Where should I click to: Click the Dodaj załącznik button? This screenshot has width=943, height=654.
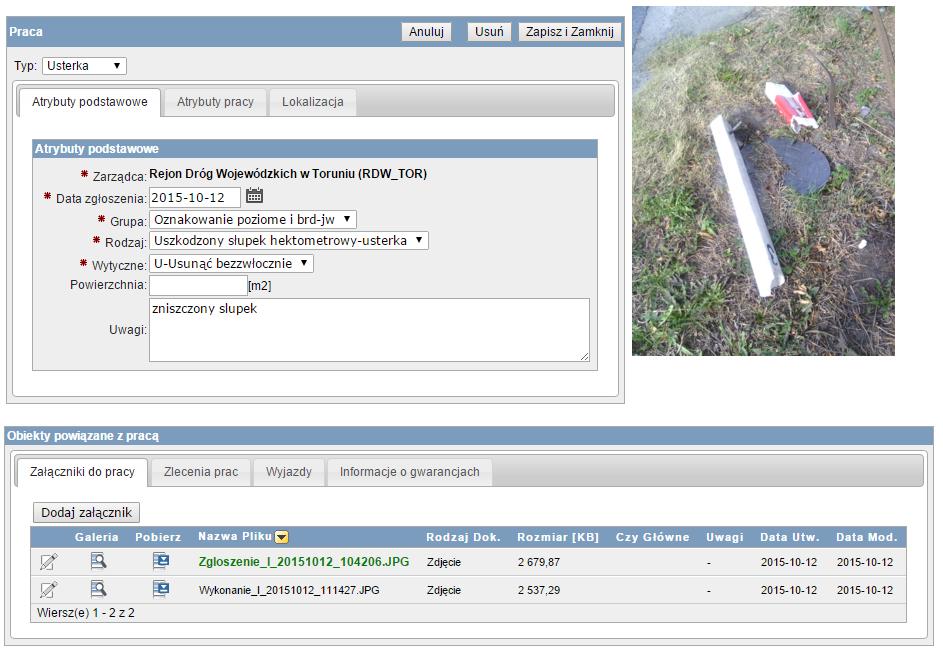click(86, 513)
